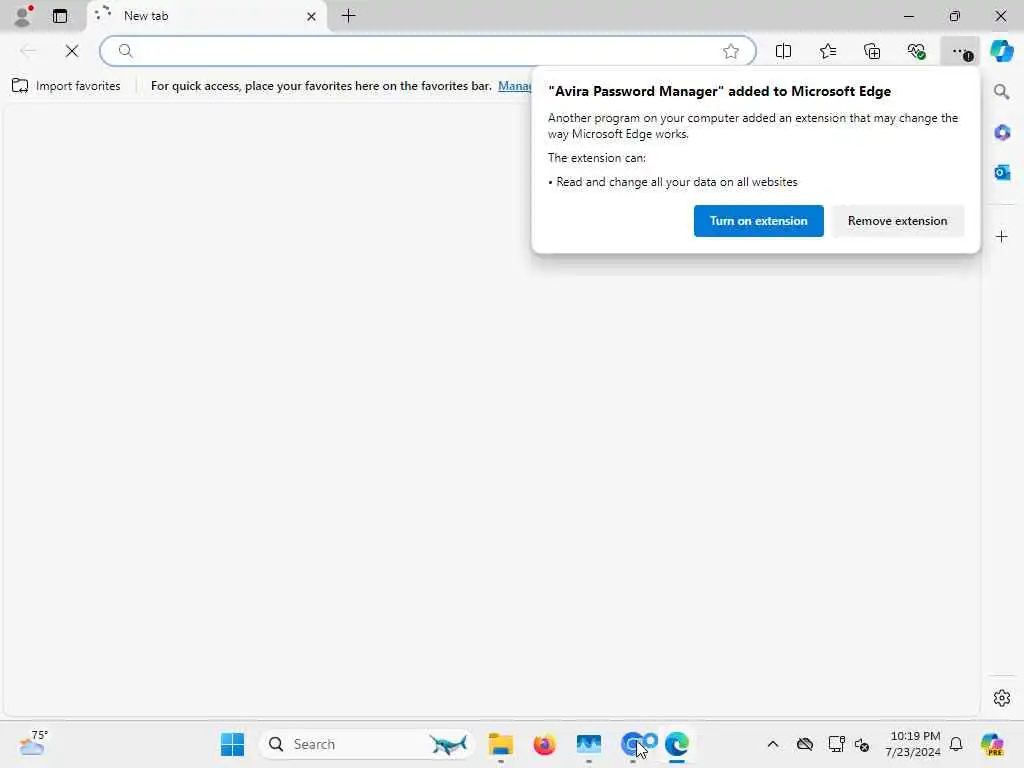The image size is (1024, 768).
Task: Click Import favorites button
Action: pyautogui.click(x=66, y=86)
